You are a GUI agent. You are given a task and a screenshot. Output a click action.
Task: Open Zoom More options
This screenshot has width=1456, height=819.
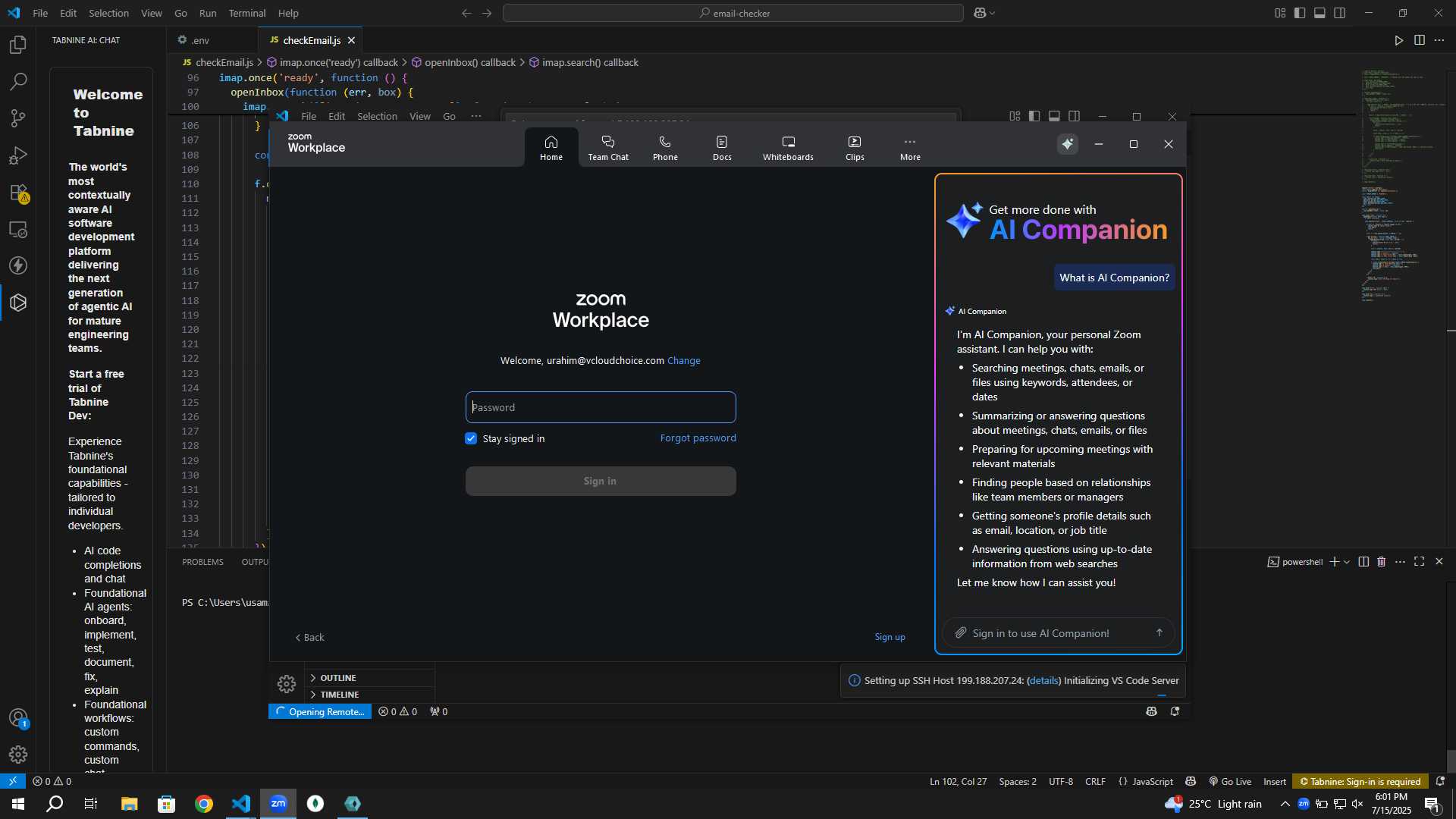(x=910, y=147)
